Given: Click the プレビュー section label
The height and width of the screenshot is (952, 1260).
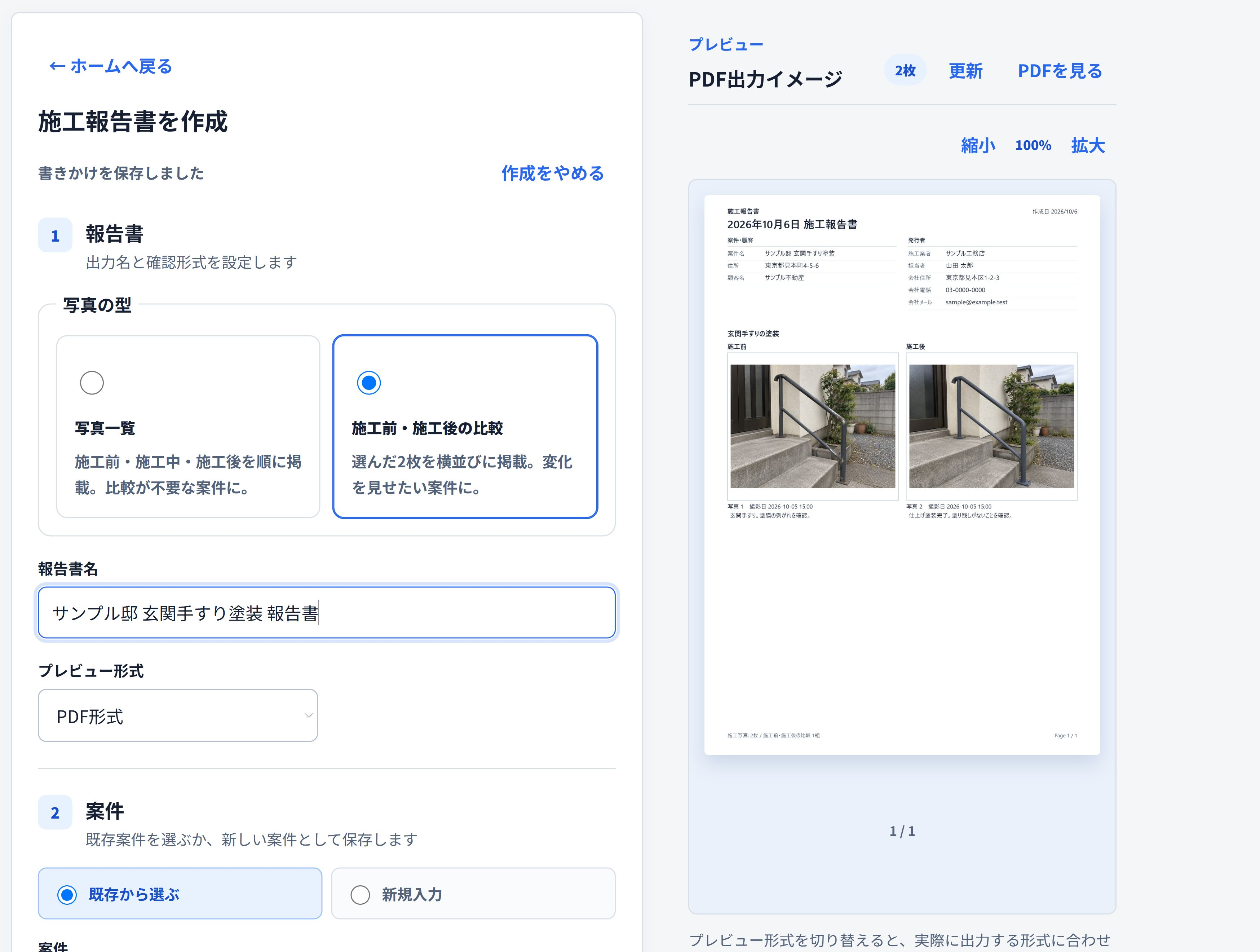Looking at the screenshot, I should (726, 44).
